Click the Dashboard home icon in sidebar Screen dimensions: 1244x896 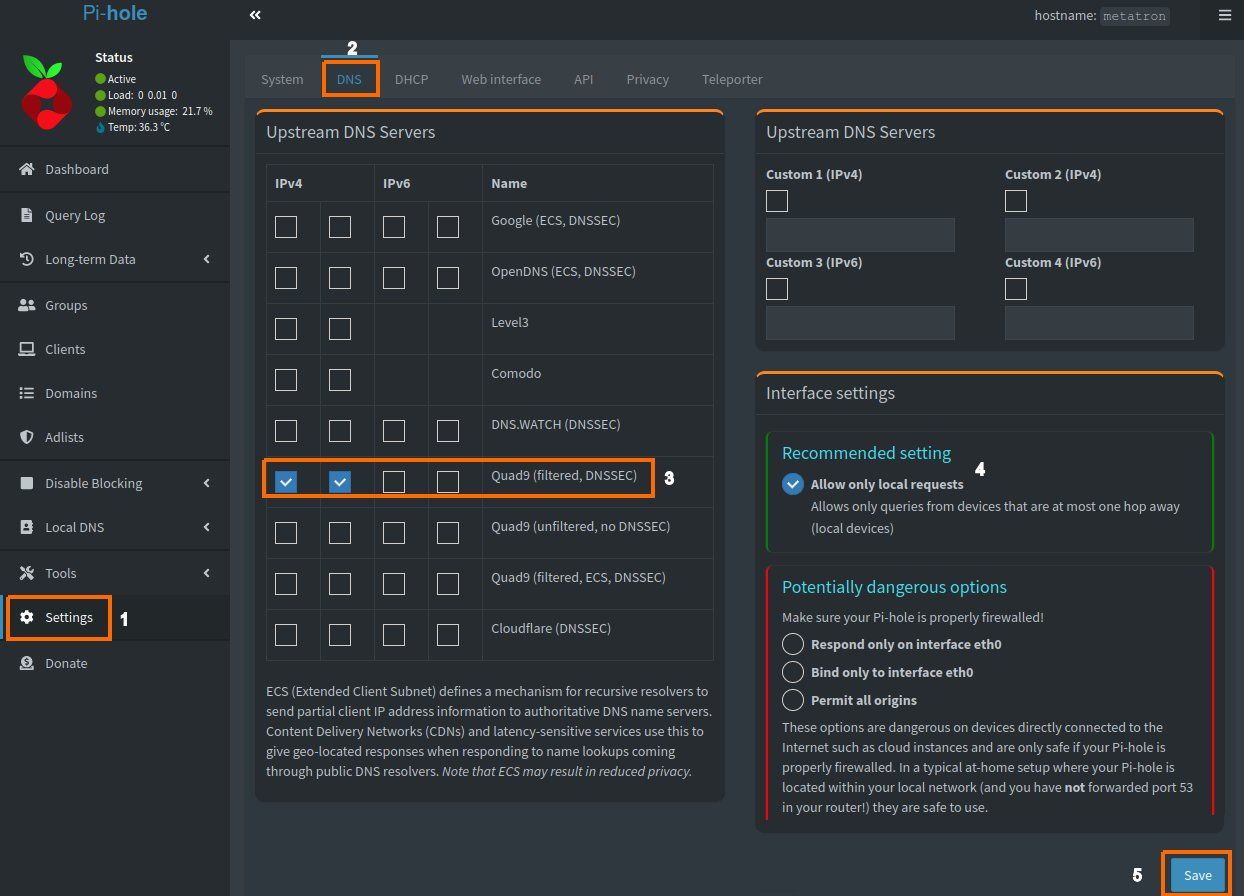(27, 169)
